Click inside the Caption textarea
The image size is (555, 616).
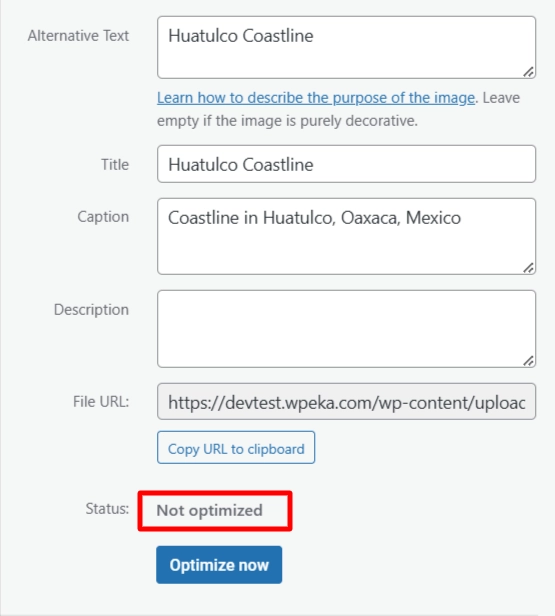point(346,236)
